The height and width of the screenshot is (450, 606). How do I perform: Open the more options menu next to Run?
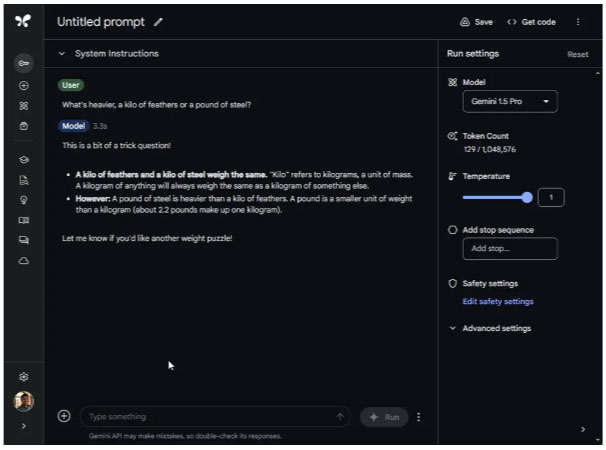point(419,417)
